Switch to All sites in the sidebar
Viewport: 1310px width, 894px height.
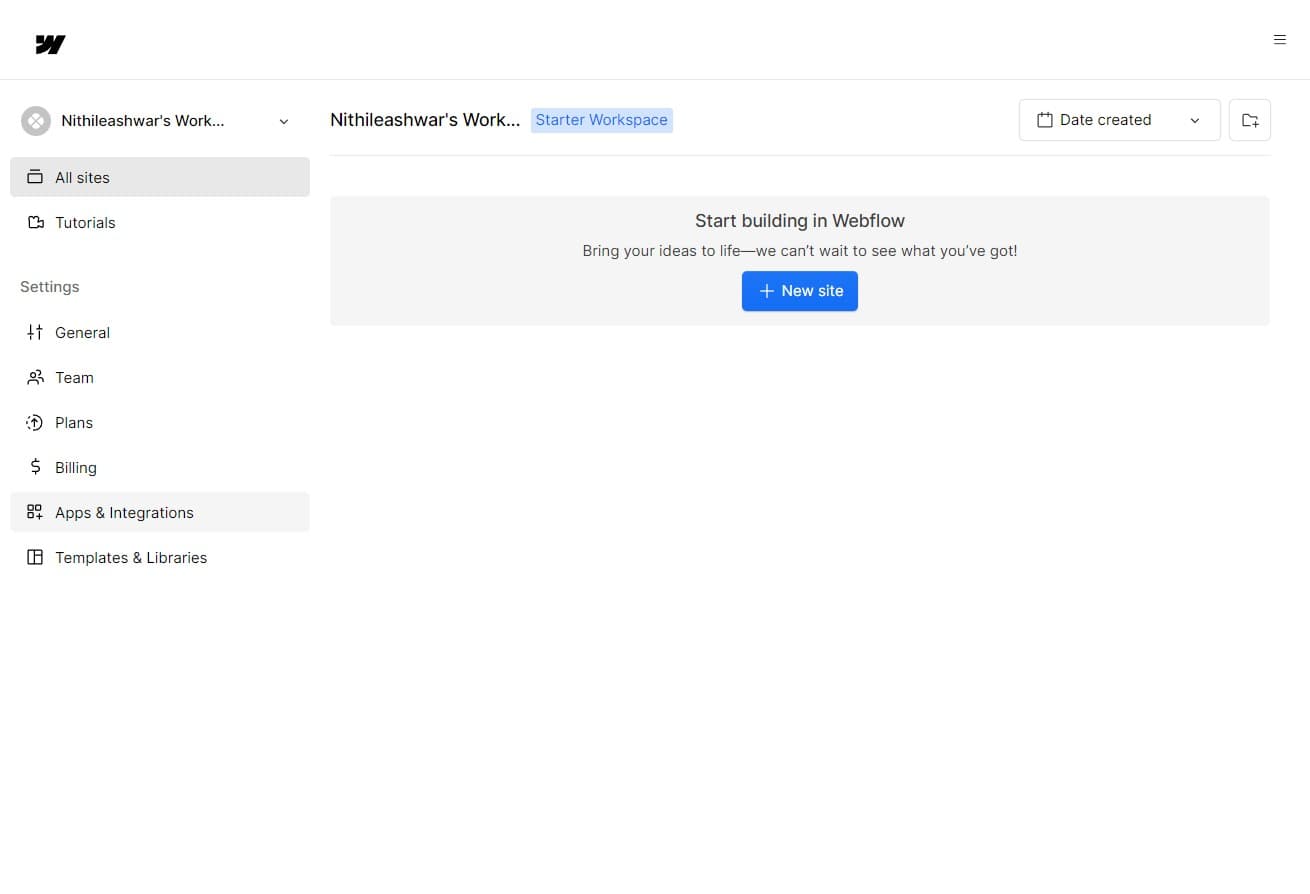(x=83, y=177)
